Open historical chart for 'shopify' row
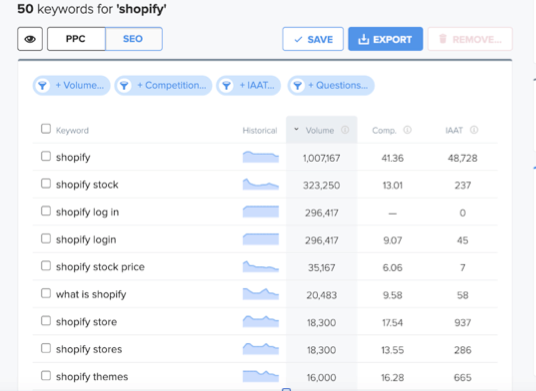The height and width of the screenshot is (391, 536). pyautogui.click(x=261, y=157)
